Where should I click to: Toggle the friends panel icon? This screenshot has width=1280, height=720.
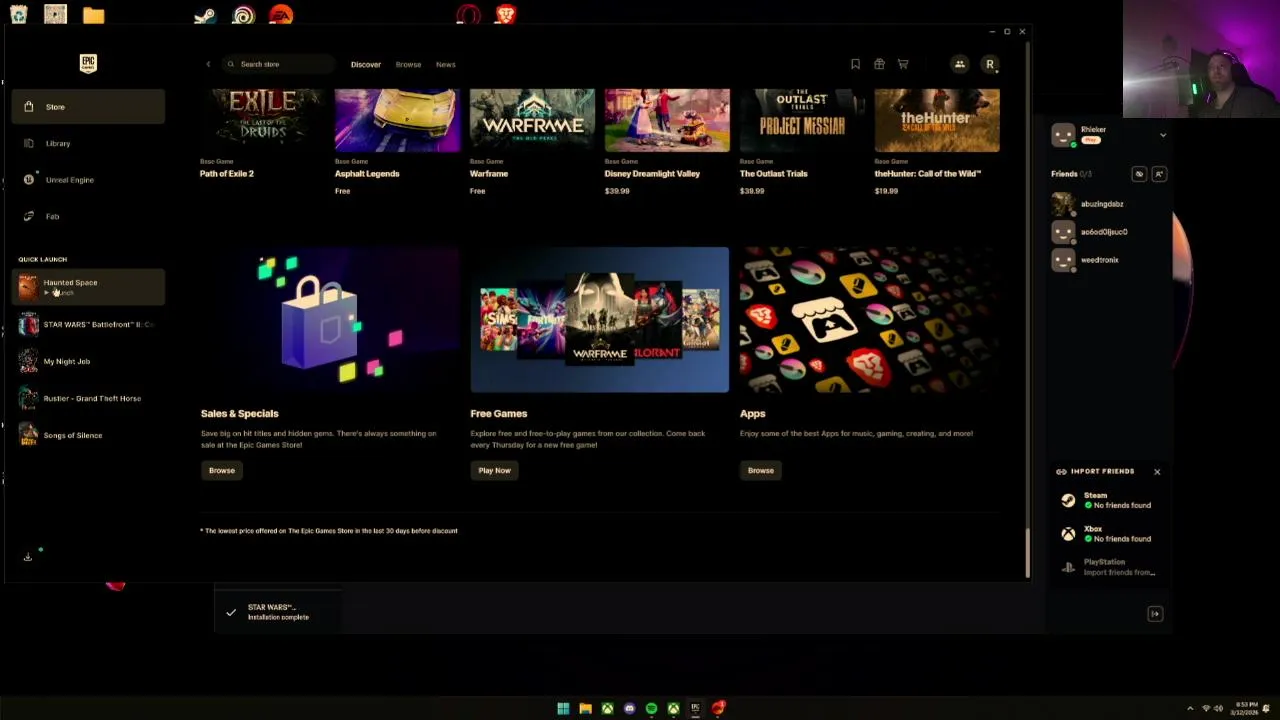point(960,64)
